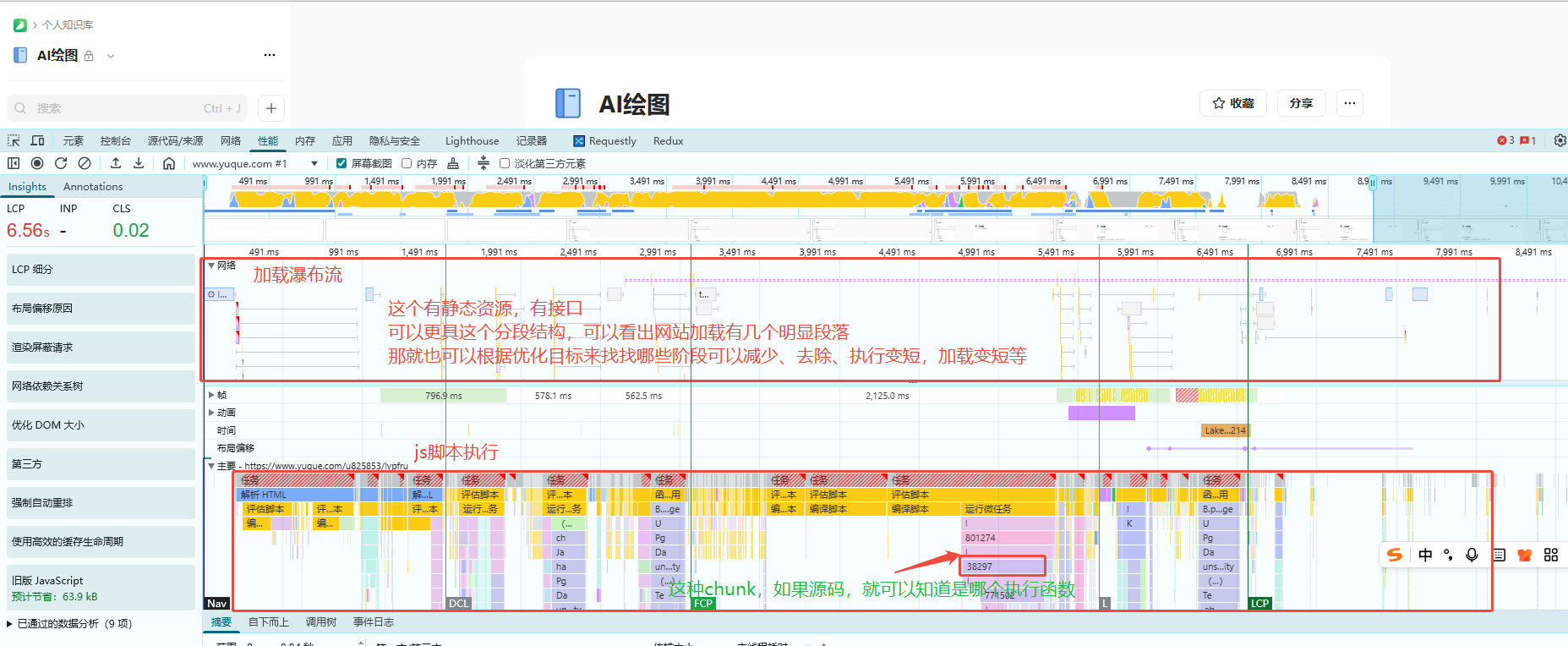Check the 淡化第三方元素 option
This screenshot has width=1568, height=646.
click(x=505, y=163)
